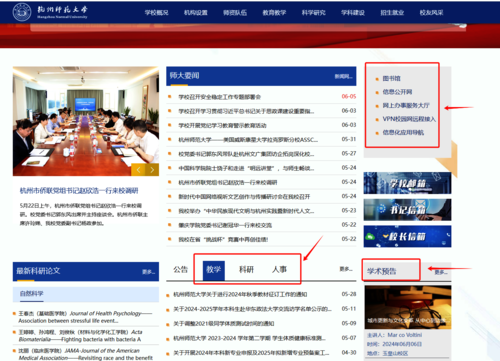The height and width of the screenshot is (361, 500).
Task: Open 科学研究 in top navigation
Action: click(x=313, y=13)
